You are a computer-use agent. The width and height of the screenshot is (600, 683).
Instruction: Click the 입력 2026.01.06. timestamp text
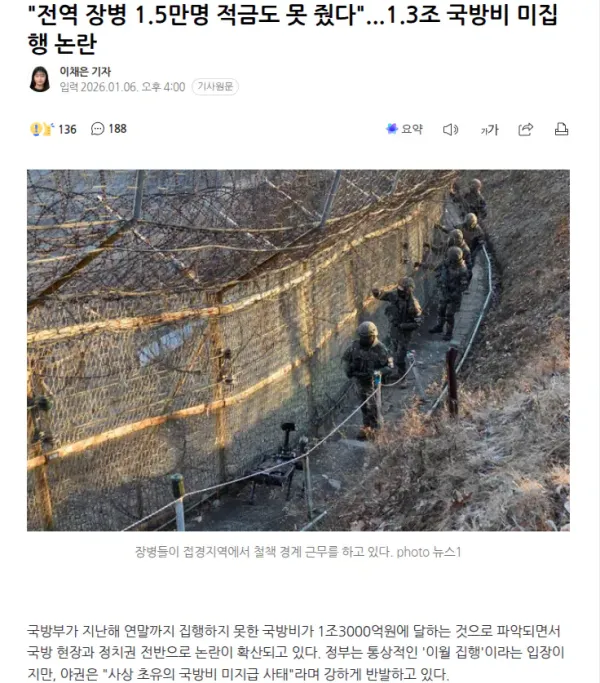pyautogui.click(x=122, y=87)
